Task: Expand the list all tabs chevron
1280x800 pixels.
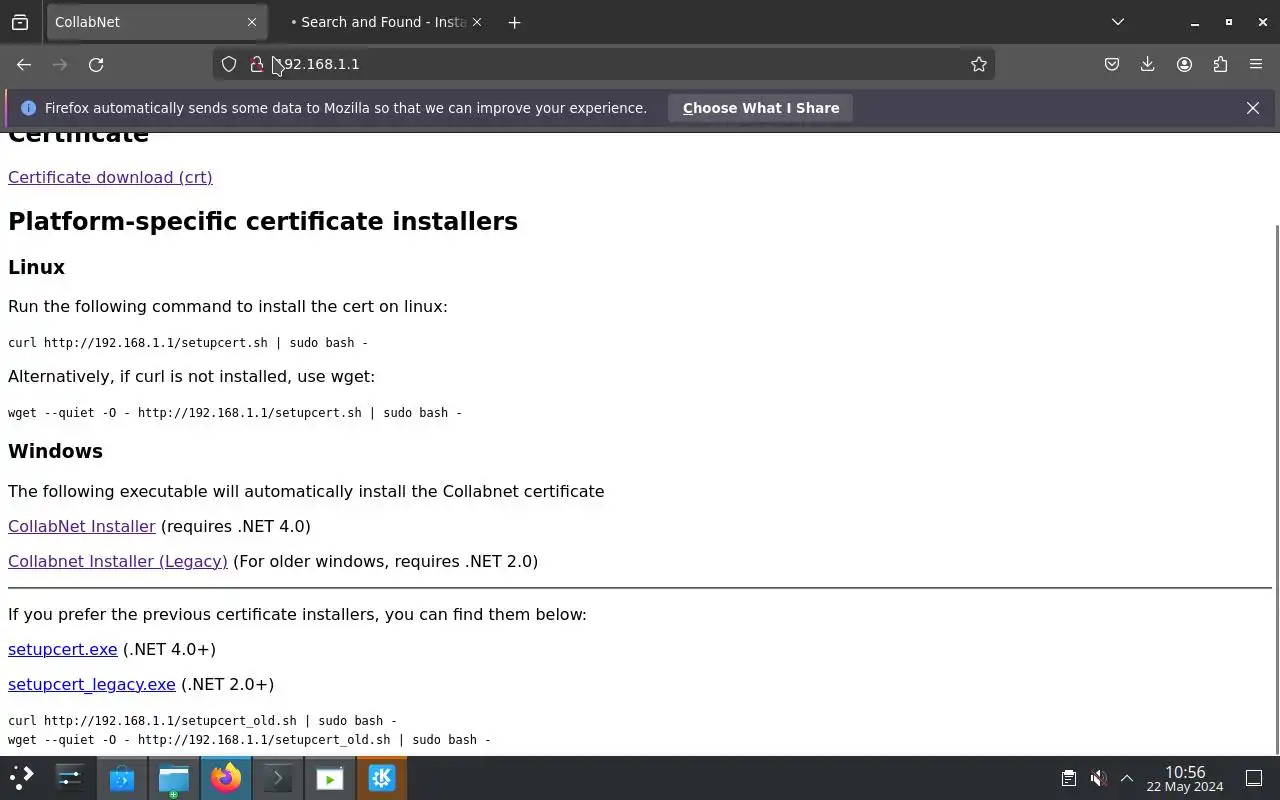Action: tap(1118, 22)
